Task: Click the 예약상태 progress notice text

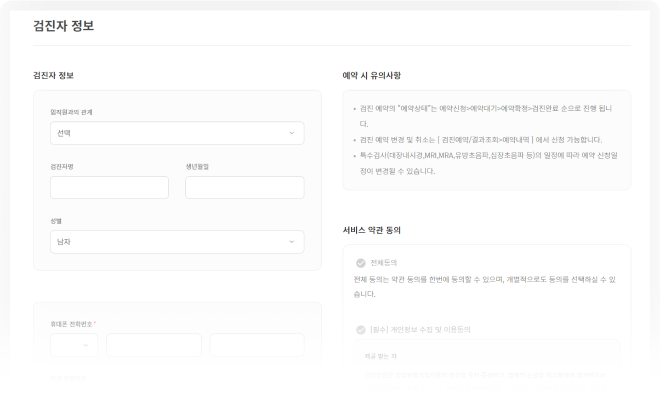Action: [x=485, y=116]
